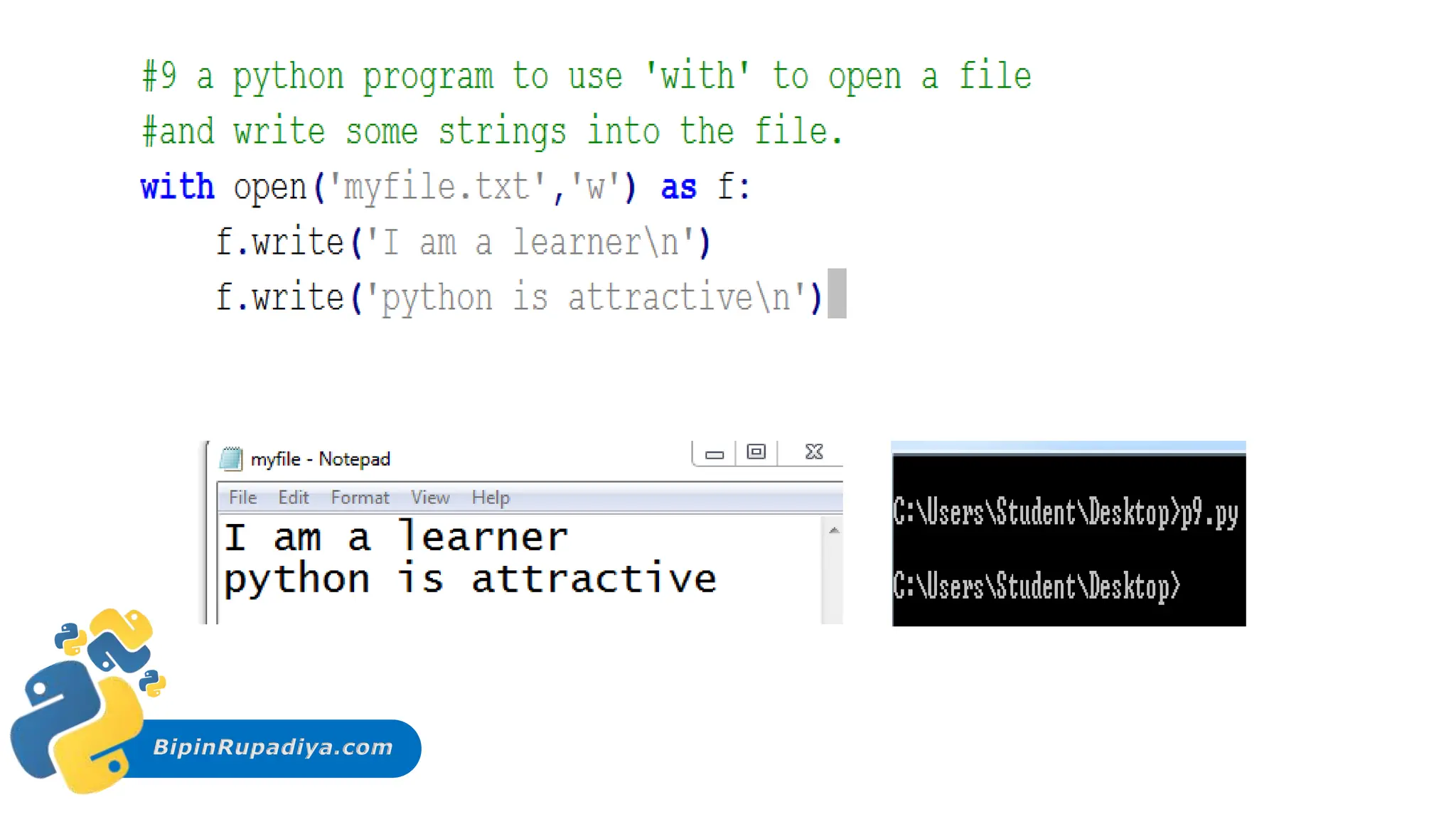Open the Edit menu in Notepad

(293, 498)
